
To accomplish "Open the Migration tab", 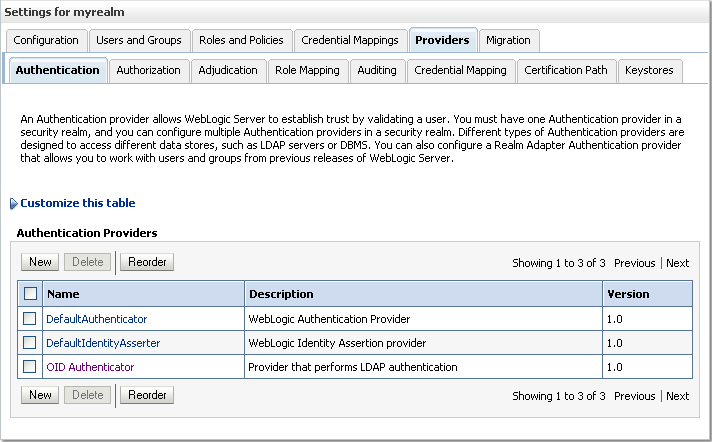I will click(509, 40).
